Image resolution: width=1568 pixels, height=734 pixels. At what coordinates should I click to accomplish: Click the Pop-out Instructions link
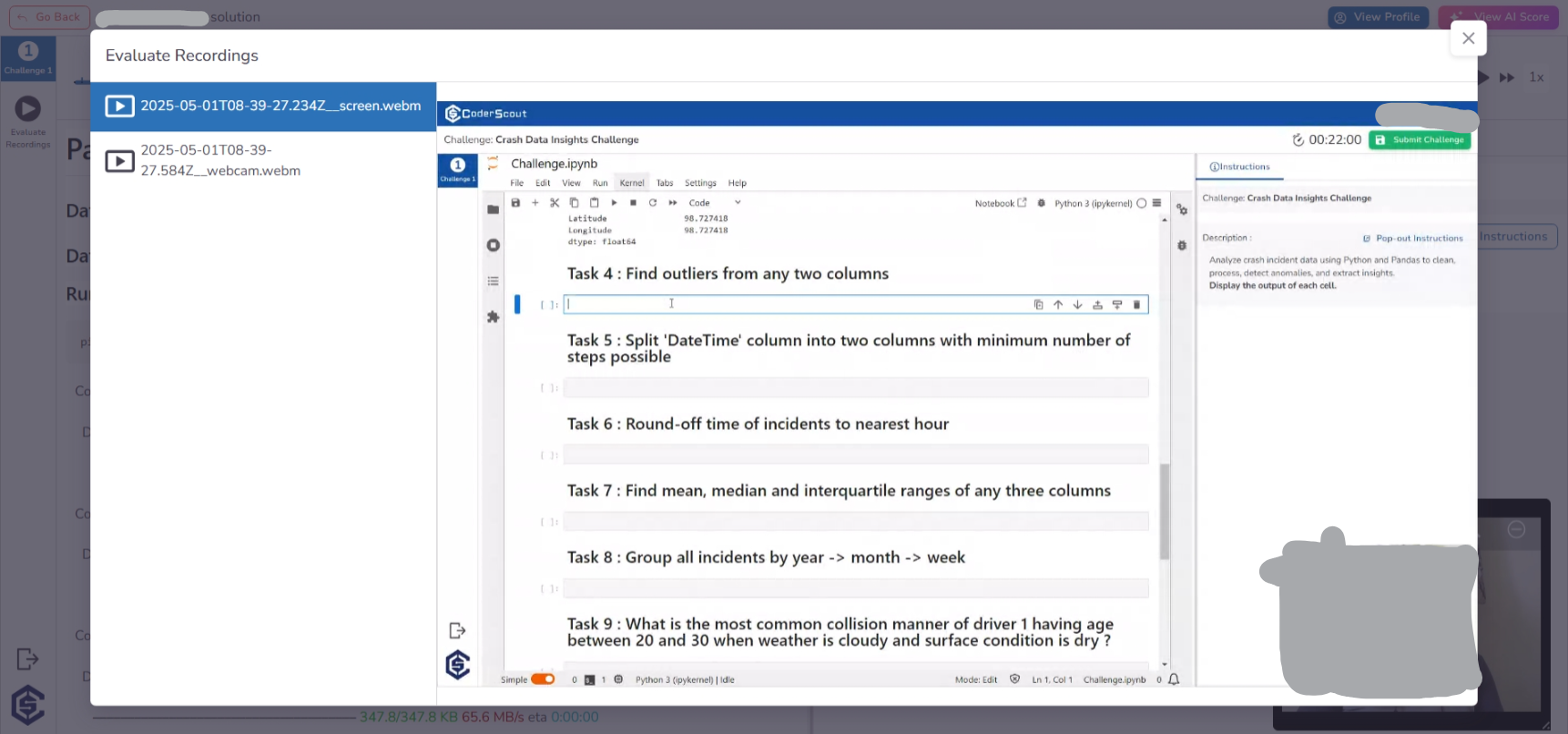click(x=1413, y=239)
